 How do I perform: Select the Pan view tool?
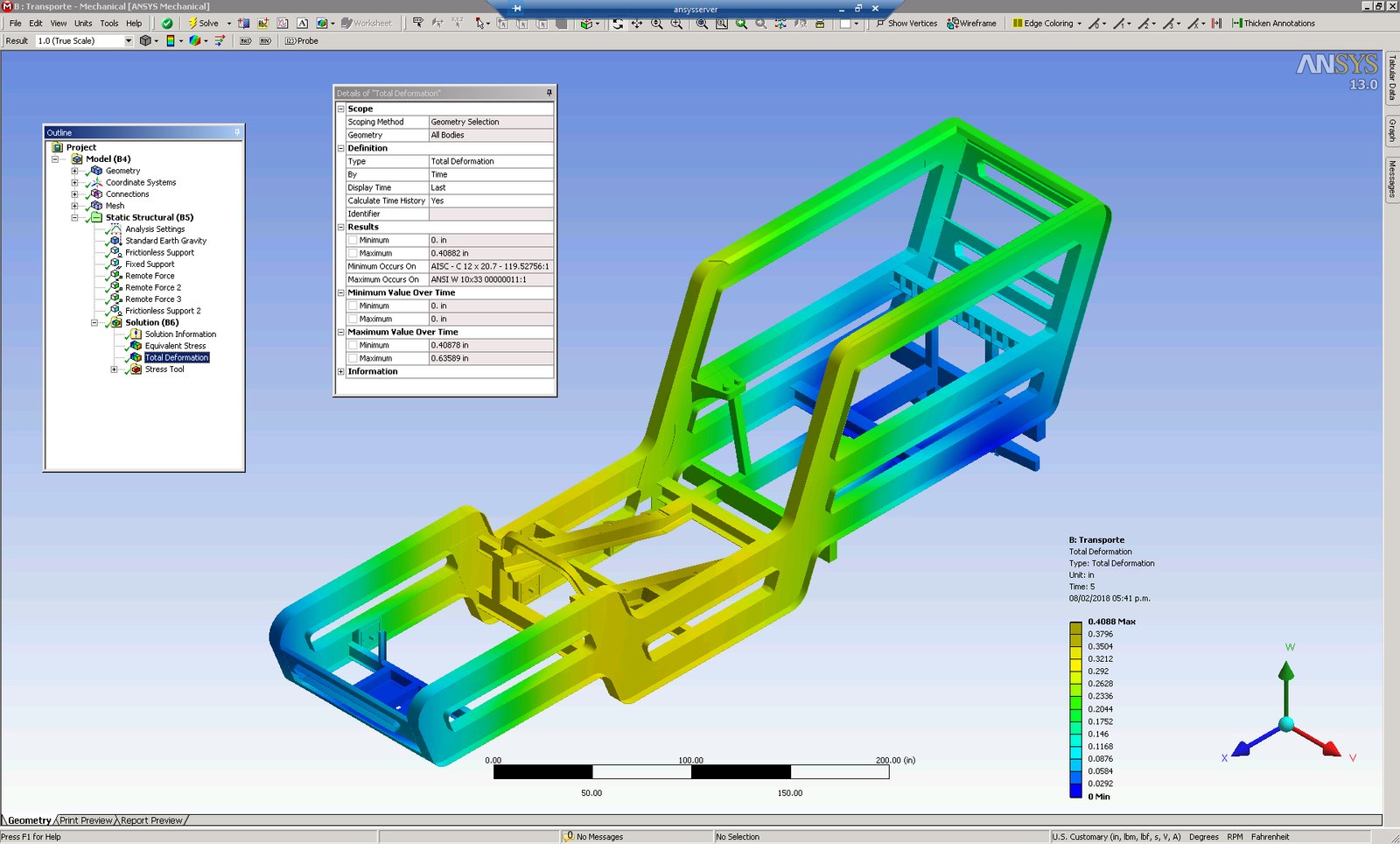click(x=637, y=24)
